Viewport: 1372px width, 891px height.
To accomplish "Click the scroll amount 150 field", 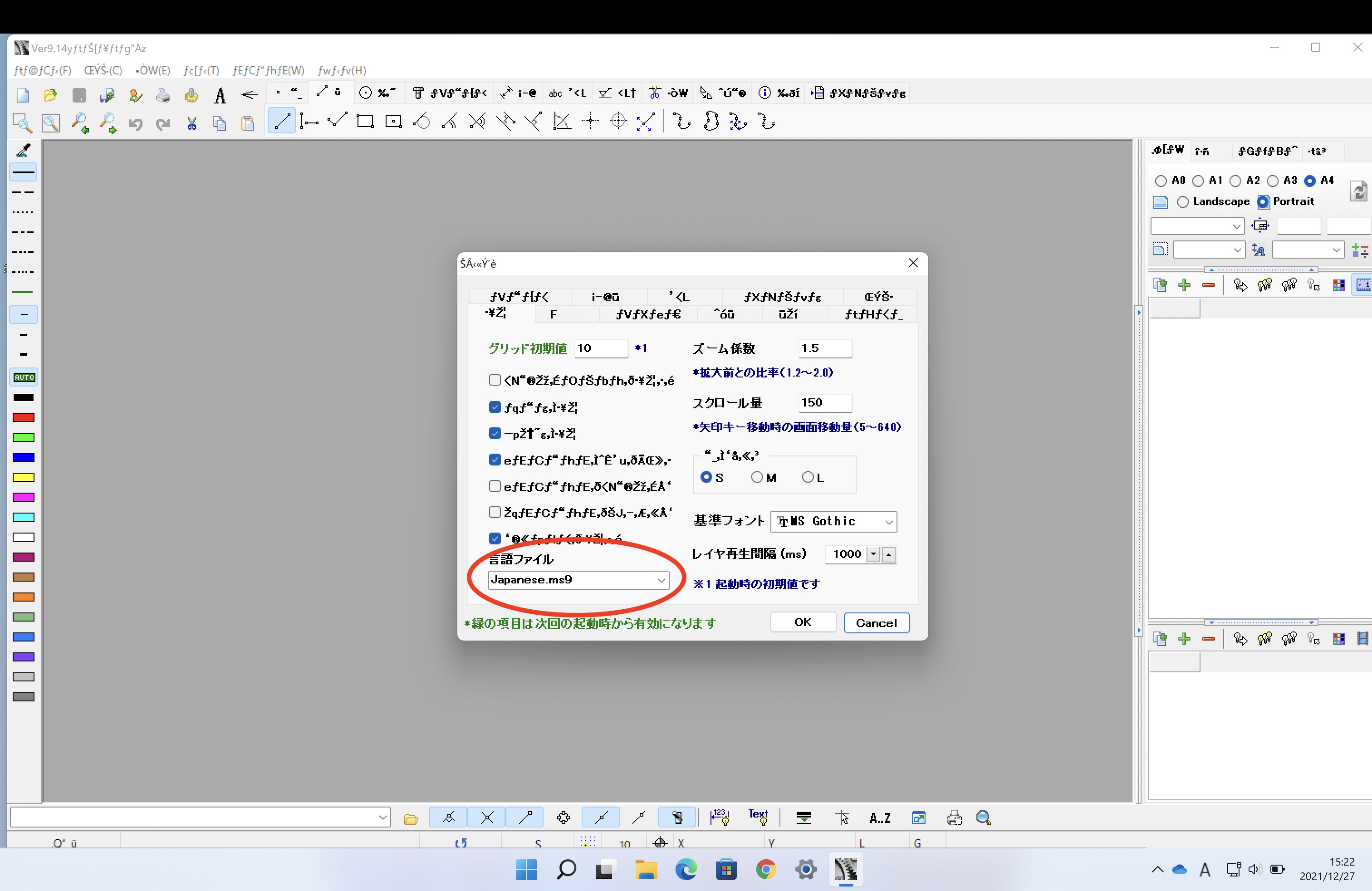I will 825,403.
